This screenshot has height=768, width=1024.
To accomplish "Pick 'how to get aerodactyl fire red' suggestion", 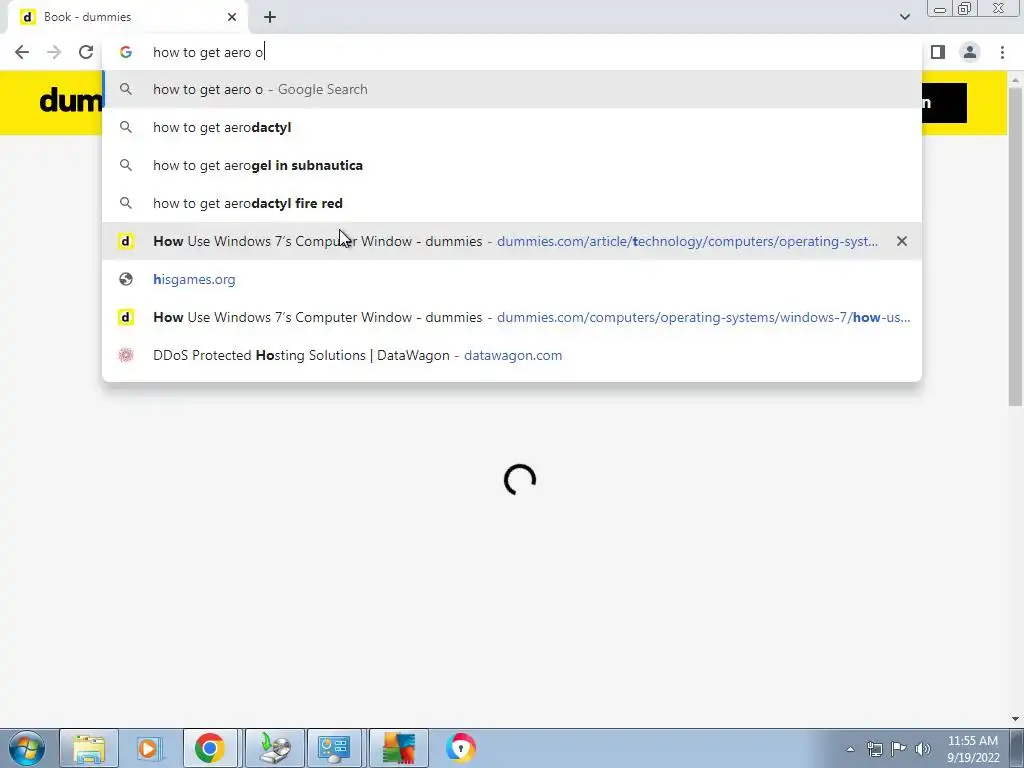I will click(512, 203).
